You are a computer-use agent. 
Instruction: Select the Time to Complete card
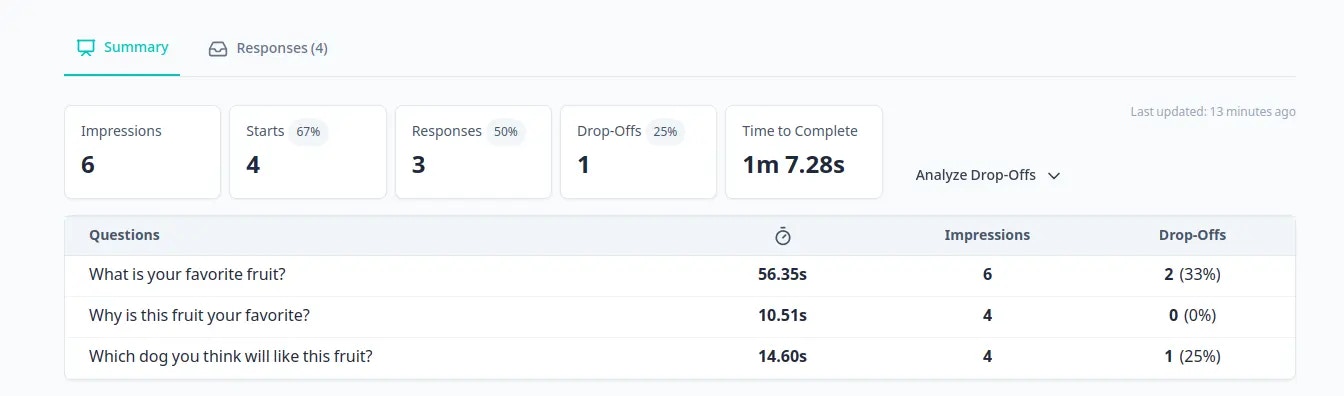pos(804,152)
